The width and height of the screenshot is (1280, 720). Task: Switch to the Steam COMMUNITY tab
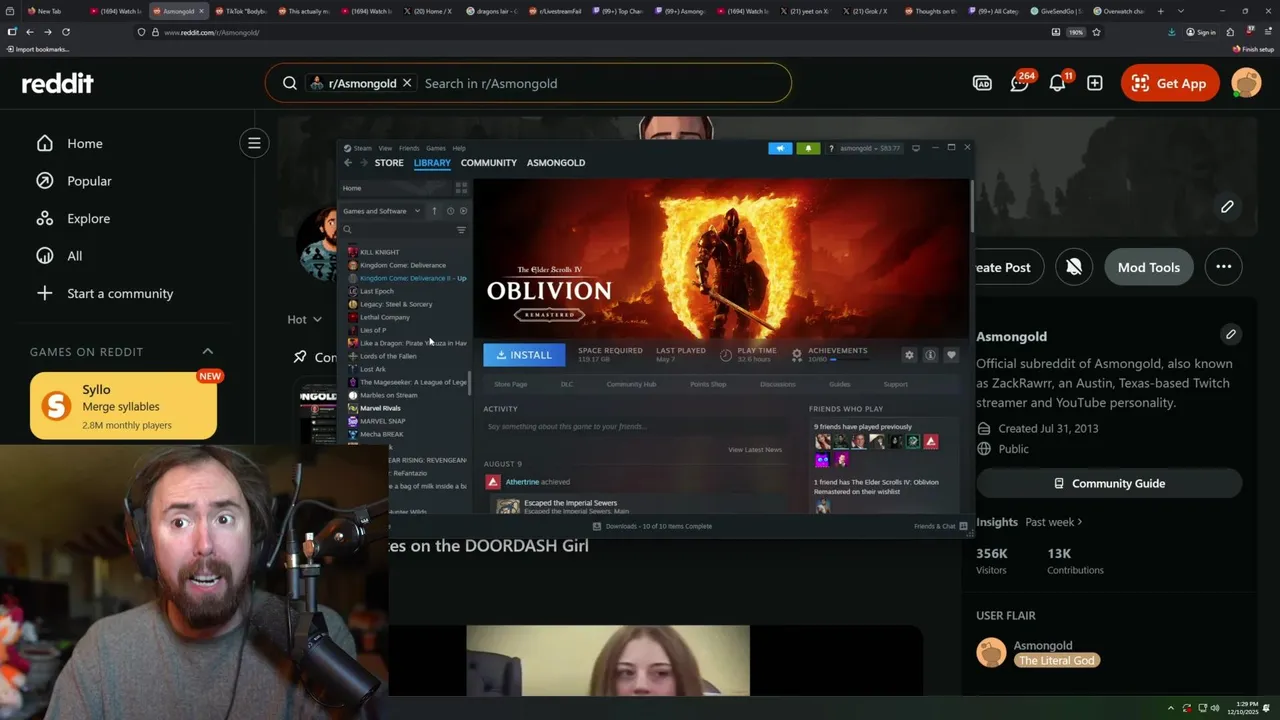[x=489, y=163]
